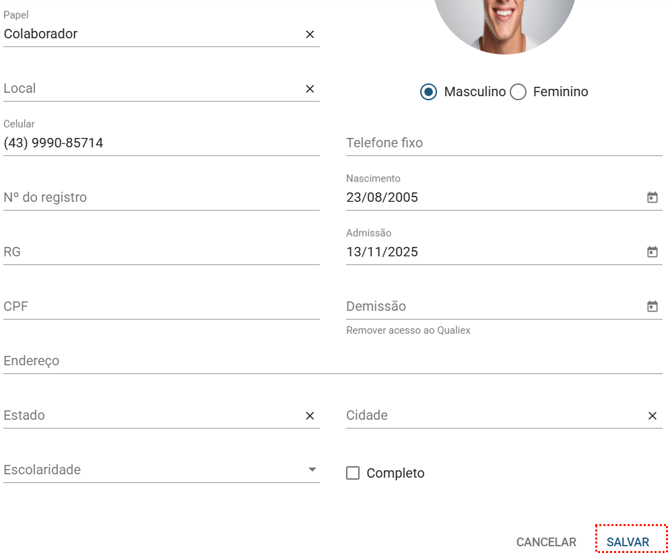Open the Admissão calendar picker

(652, 252)
